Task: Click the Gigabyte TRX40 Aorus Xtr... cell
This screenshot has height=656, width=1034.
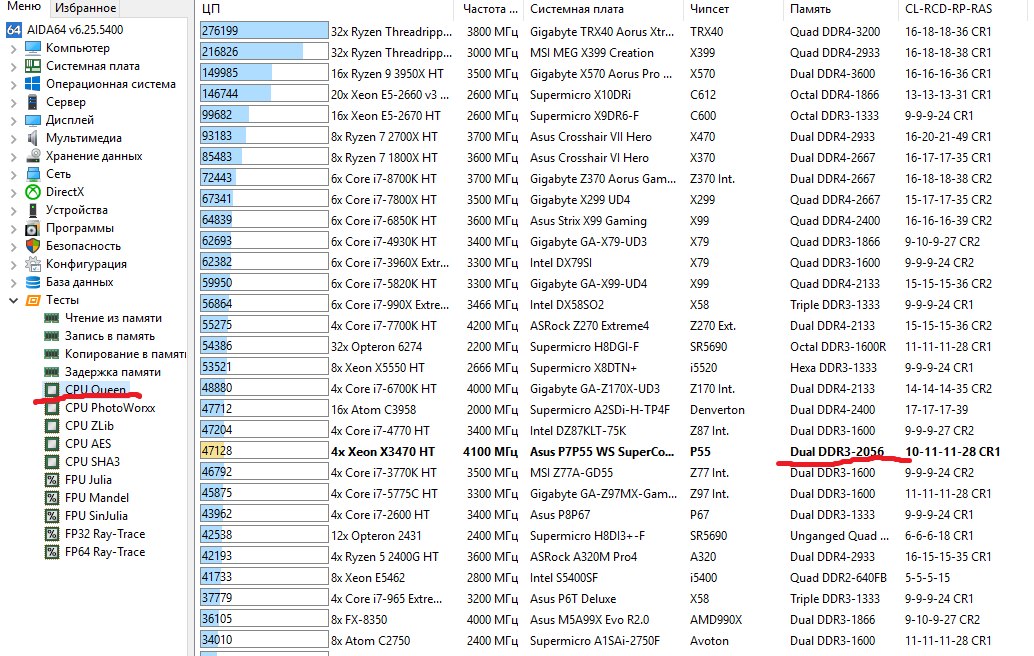Action: point(602,32)
